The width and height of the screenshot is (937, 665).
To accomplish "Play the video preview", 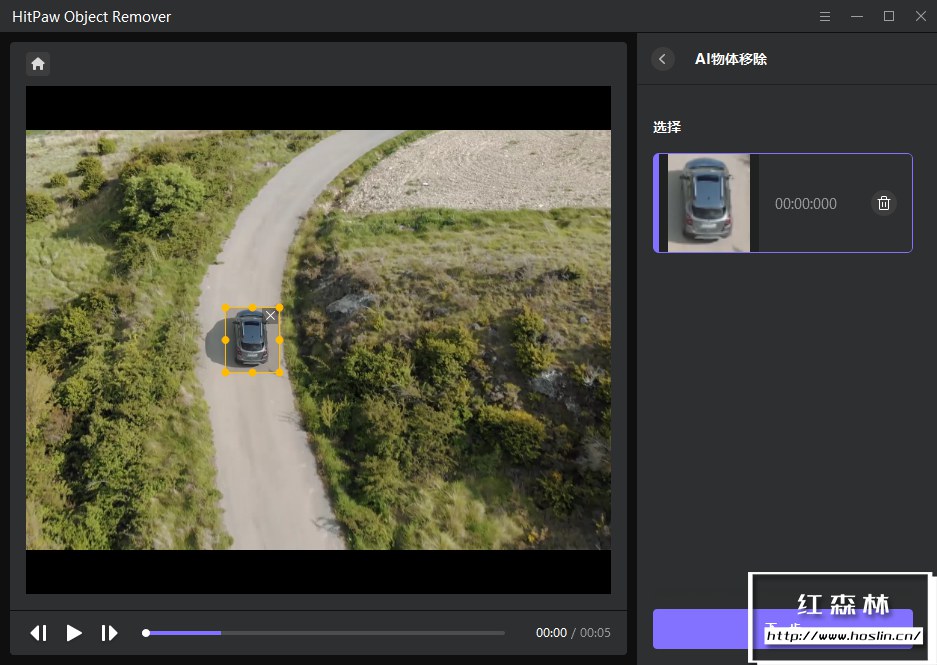I will 74,633.
